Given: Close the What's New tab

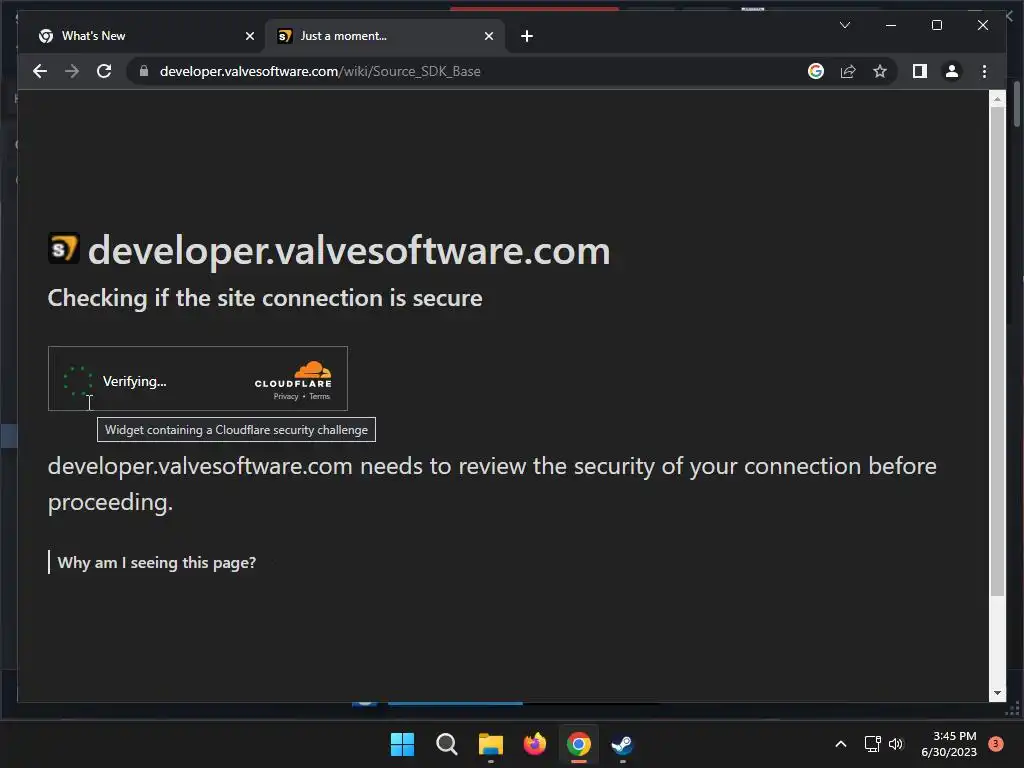Looking at the screenshot, I should pyautogui.click(x=249, y=36).
